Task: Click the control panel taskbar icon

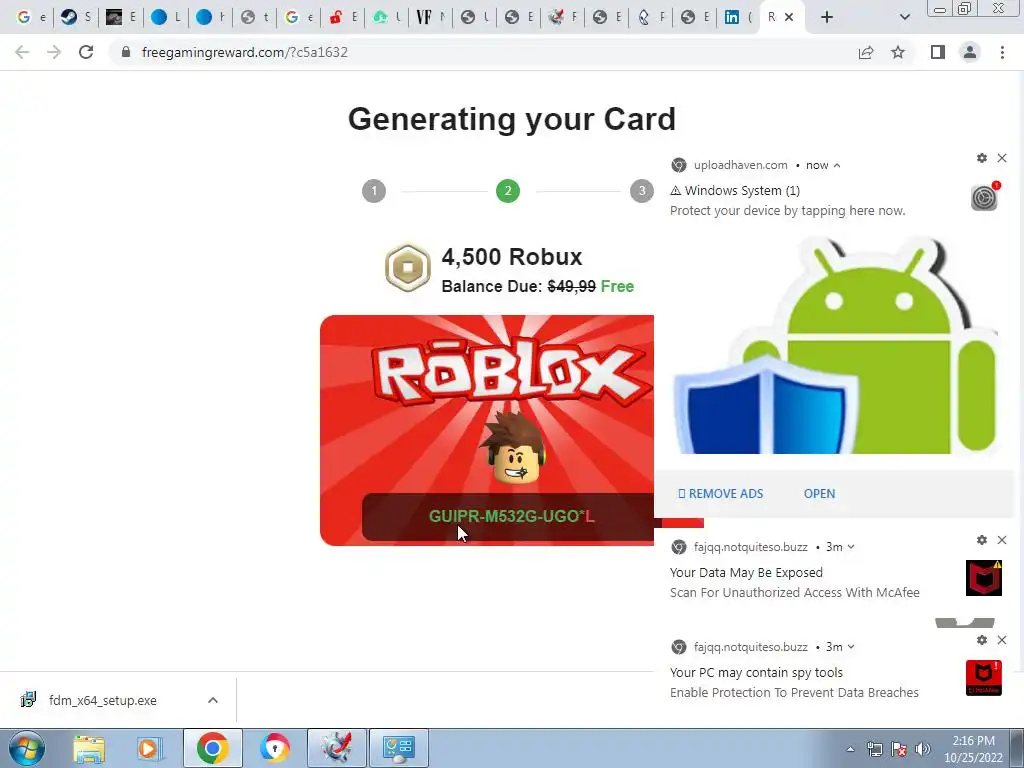Action: (399, 748)
